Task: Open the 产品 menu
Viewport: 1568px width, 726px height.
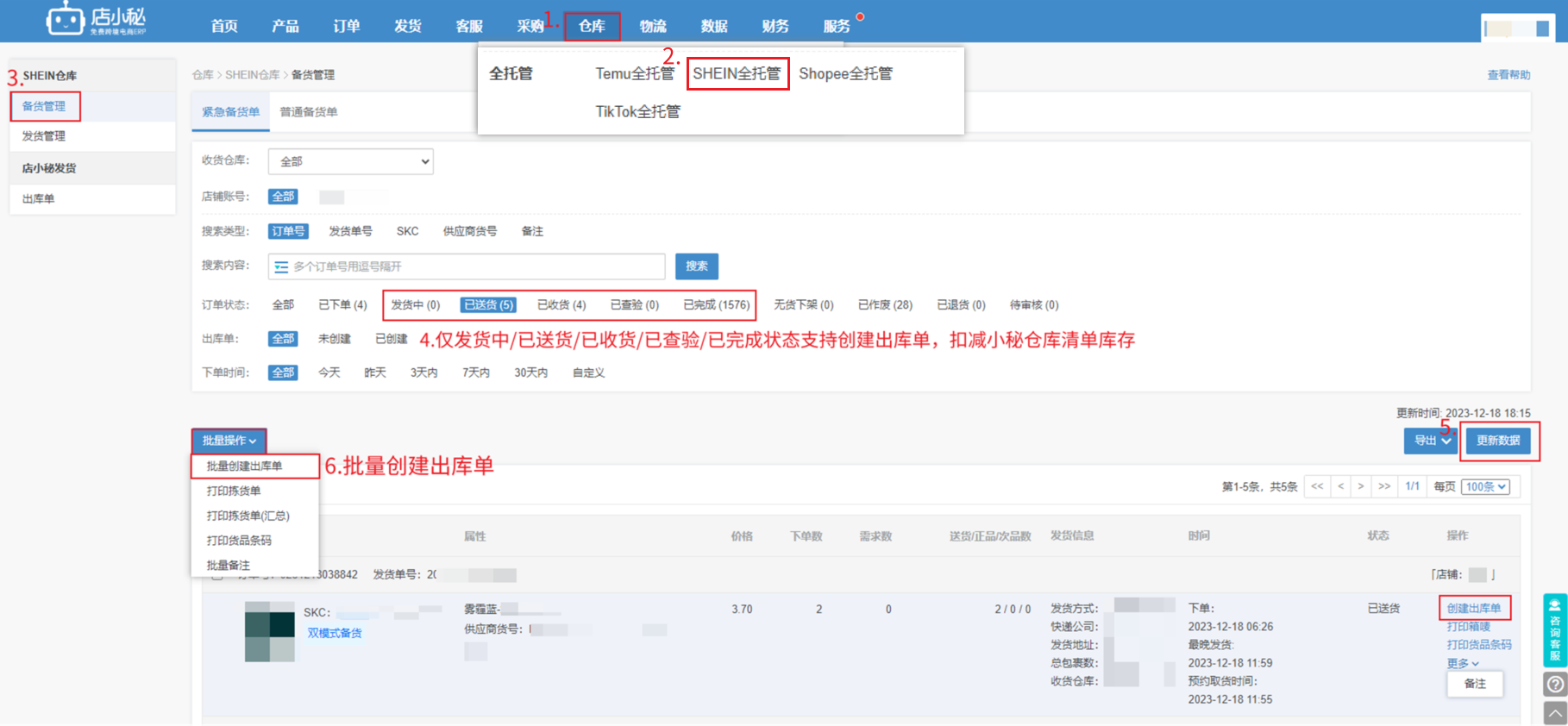Action: coord(285,26)
